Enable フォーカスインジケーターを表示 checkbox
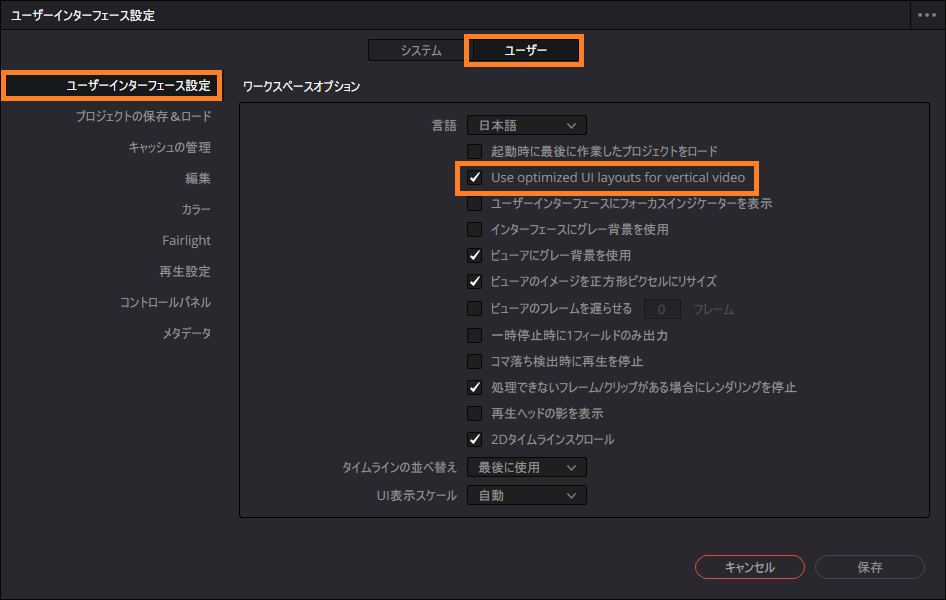This screenshot has width=946, height=600. pos(475,204)
